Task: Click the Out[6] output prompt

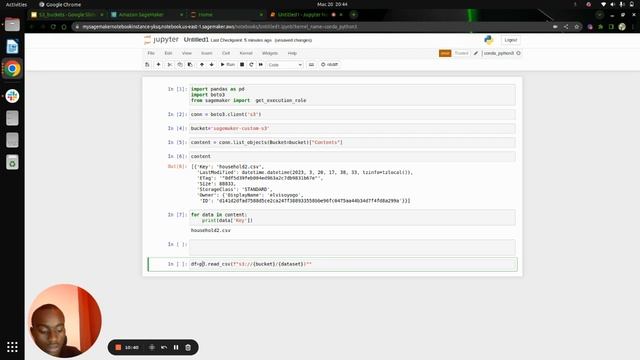Action: tap(177, 167)
